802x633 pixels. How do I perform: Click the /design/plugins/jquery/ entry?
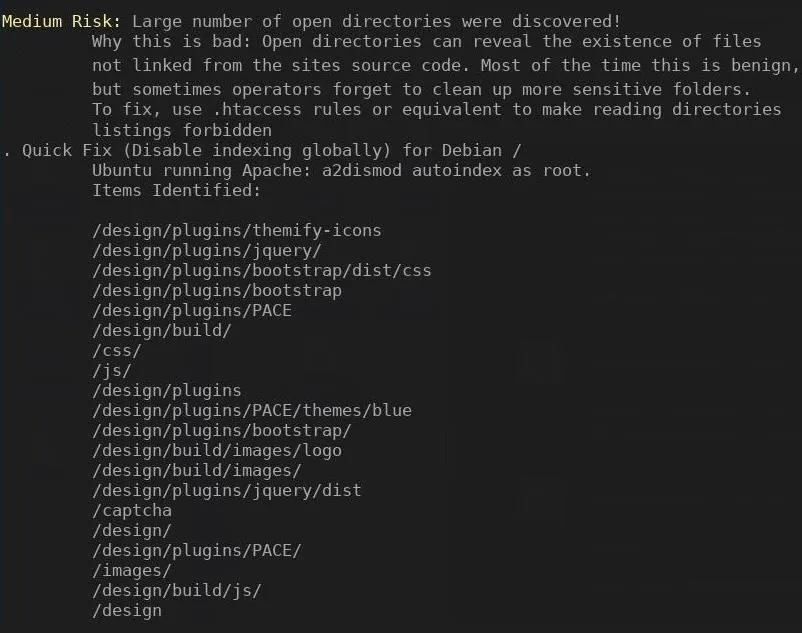pyautogui.click(x=207, y=251)
